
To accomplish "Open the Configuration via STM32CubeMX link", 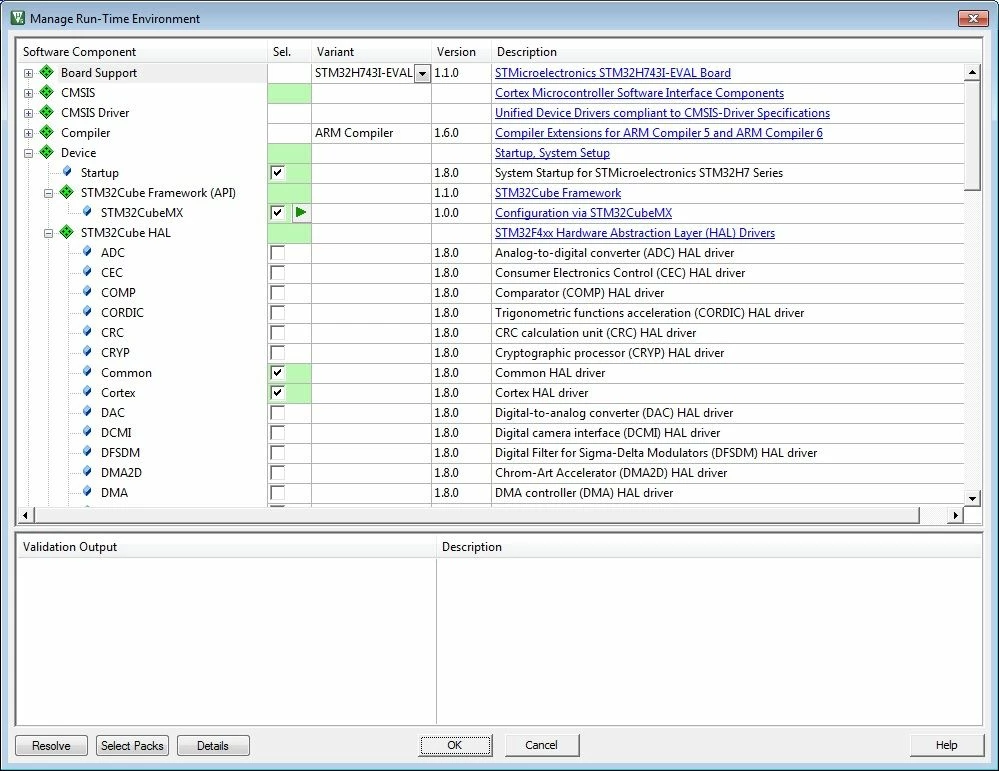I will tap(584, 213).
